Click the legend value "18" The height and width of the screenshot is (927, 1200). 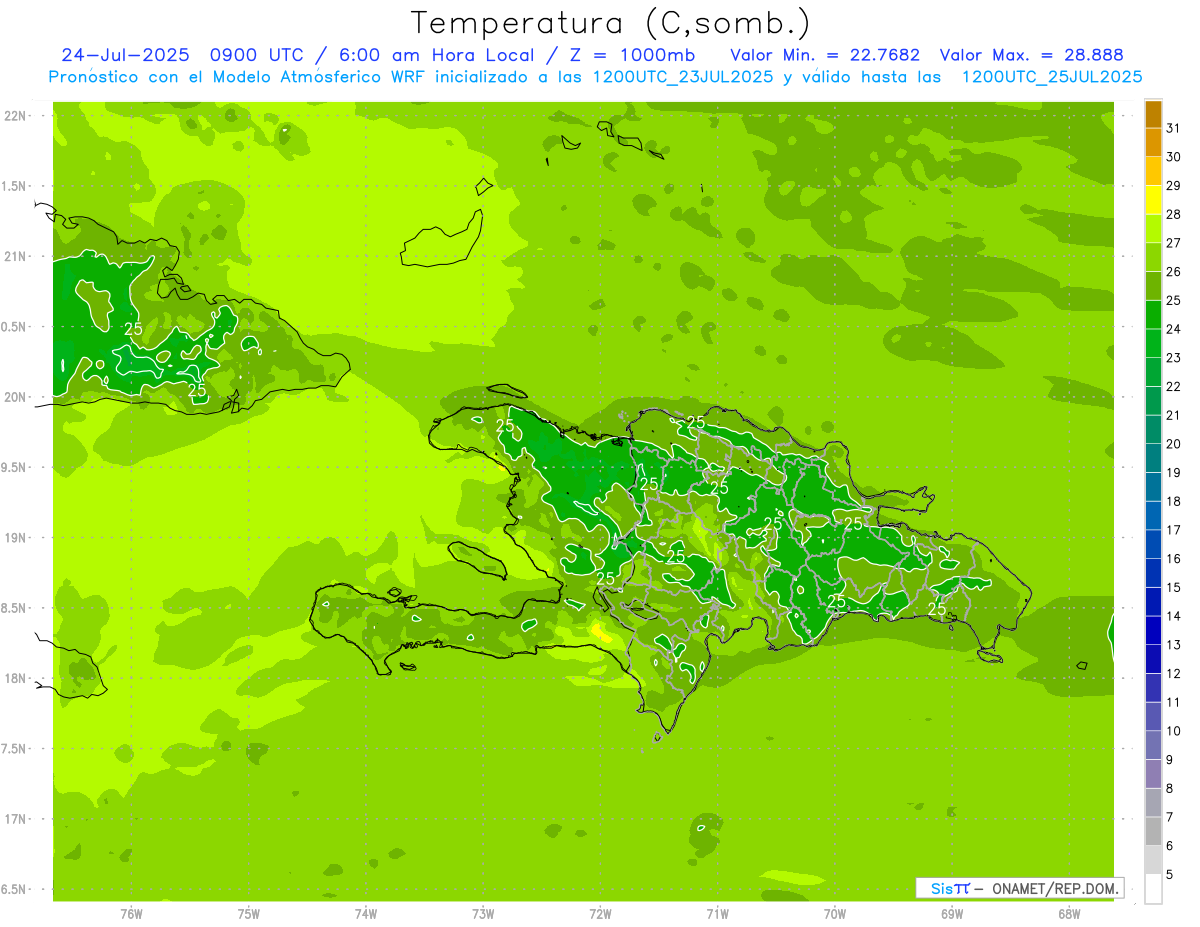tap(1174, 501)
